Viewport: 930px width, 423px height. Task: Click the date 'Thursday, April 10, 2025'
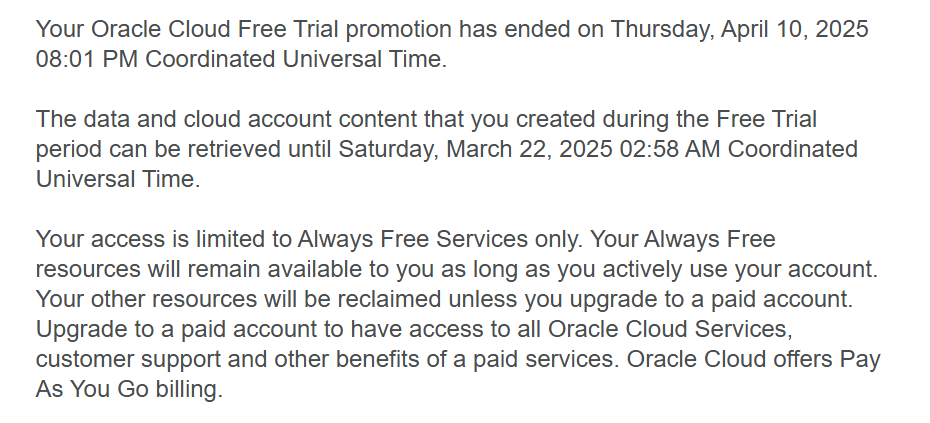739,29
